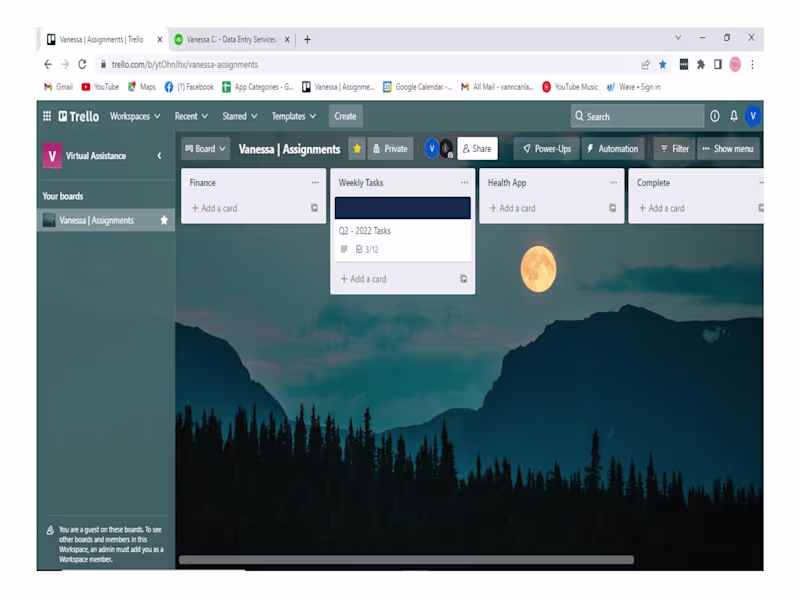
Task: Add a card to Finance list
Action: coord(214,208)
